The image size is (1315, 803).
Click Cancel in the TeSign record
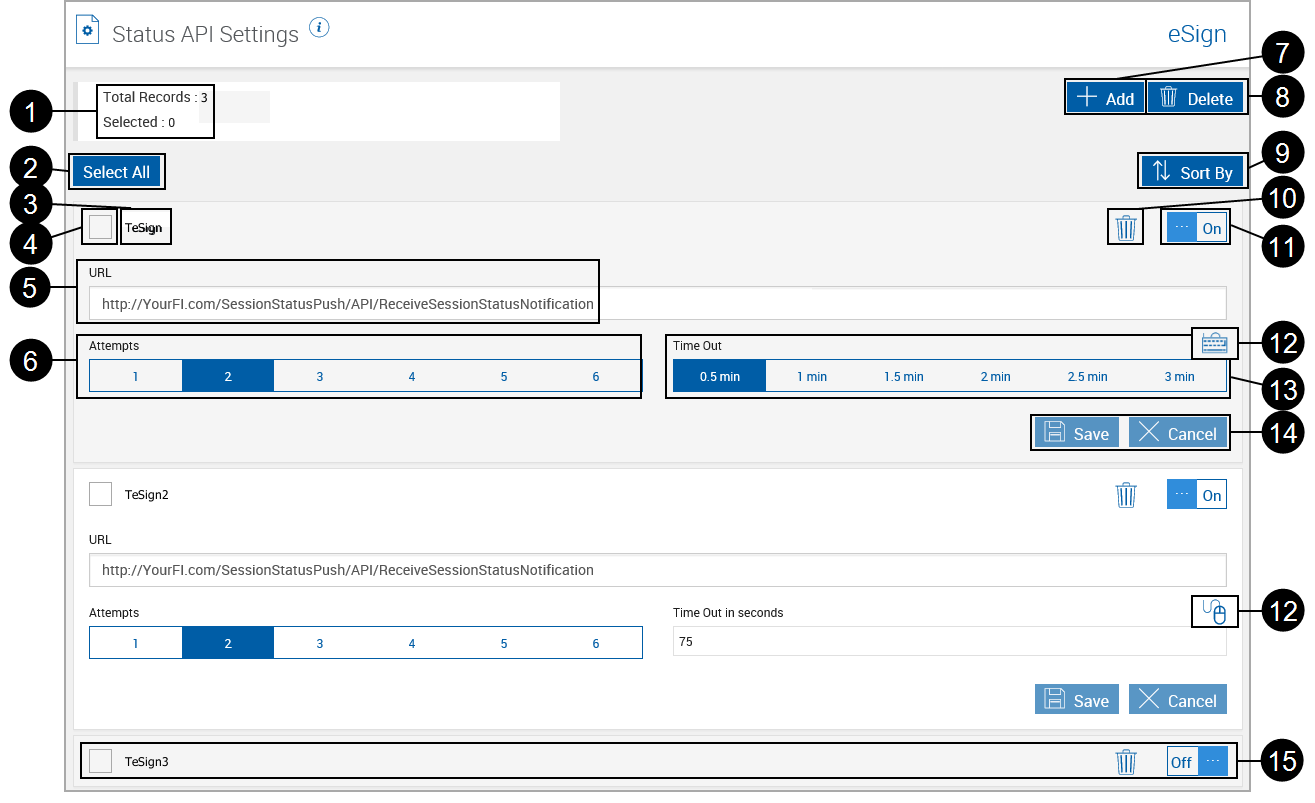click(1178, 432)
